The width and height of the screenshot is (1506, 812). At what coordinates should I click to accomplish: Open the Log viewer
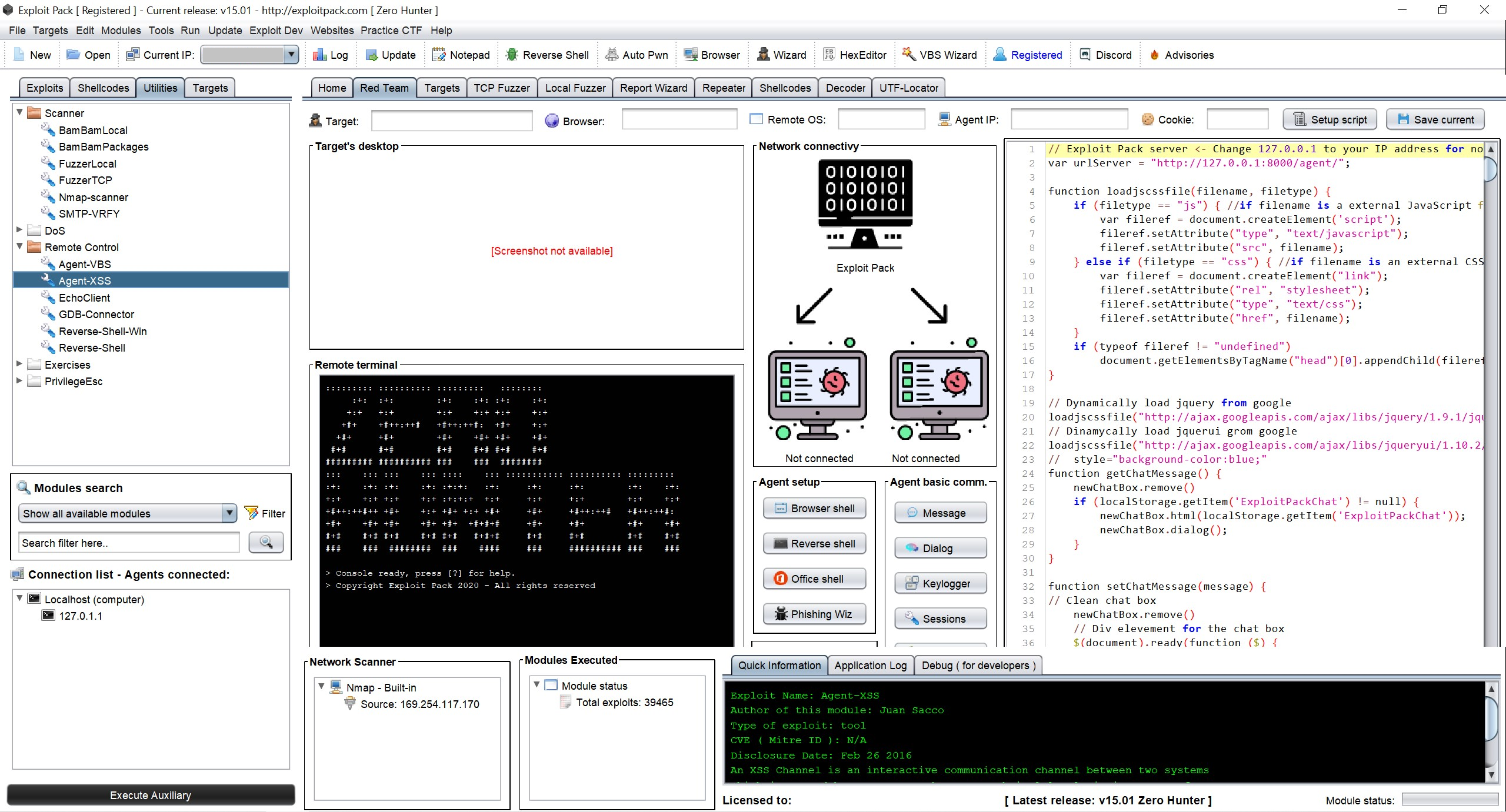tap(331, 55)
